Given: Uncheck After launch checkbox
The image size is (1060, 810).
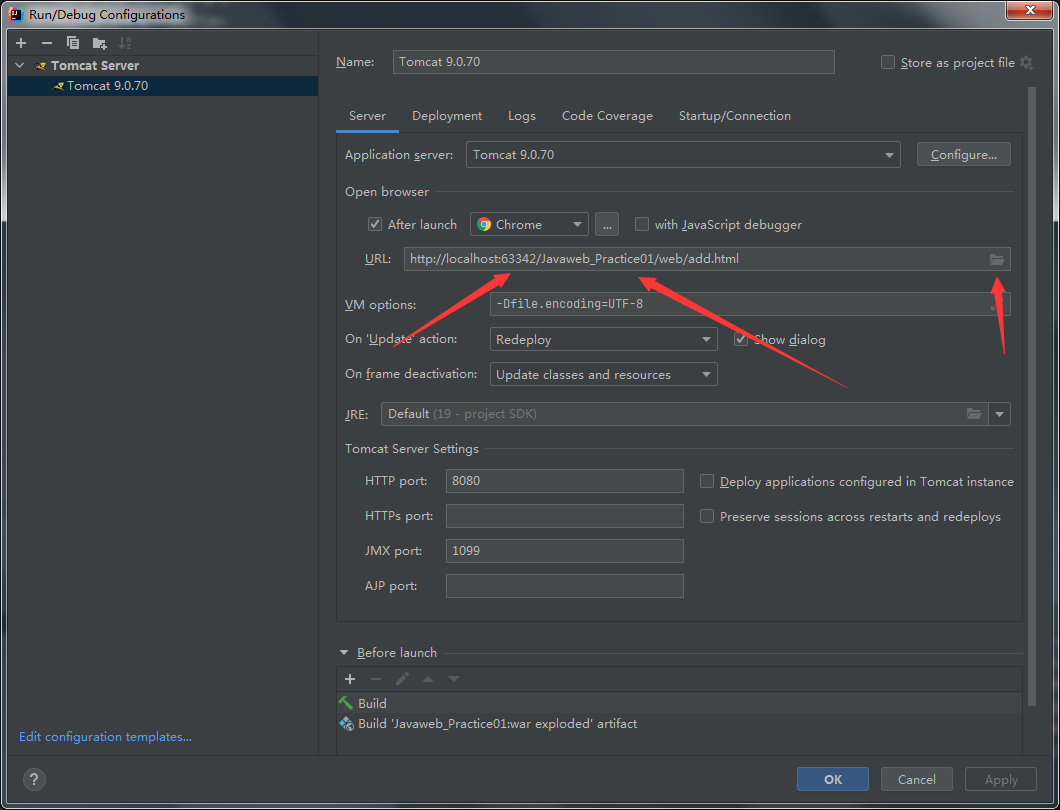Looking at the screenshot, I should (375, 224).
